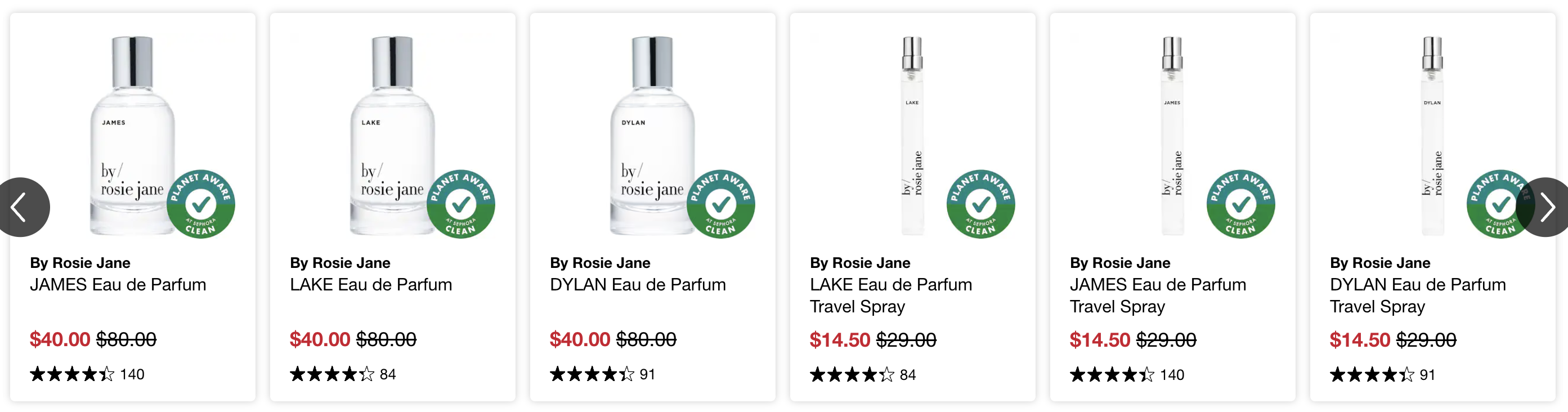Click Planet Aware badge on LAKE Travel Spray
Image resolution: width=1568 pixels, height=412 pixels.
tap(980, 204)
